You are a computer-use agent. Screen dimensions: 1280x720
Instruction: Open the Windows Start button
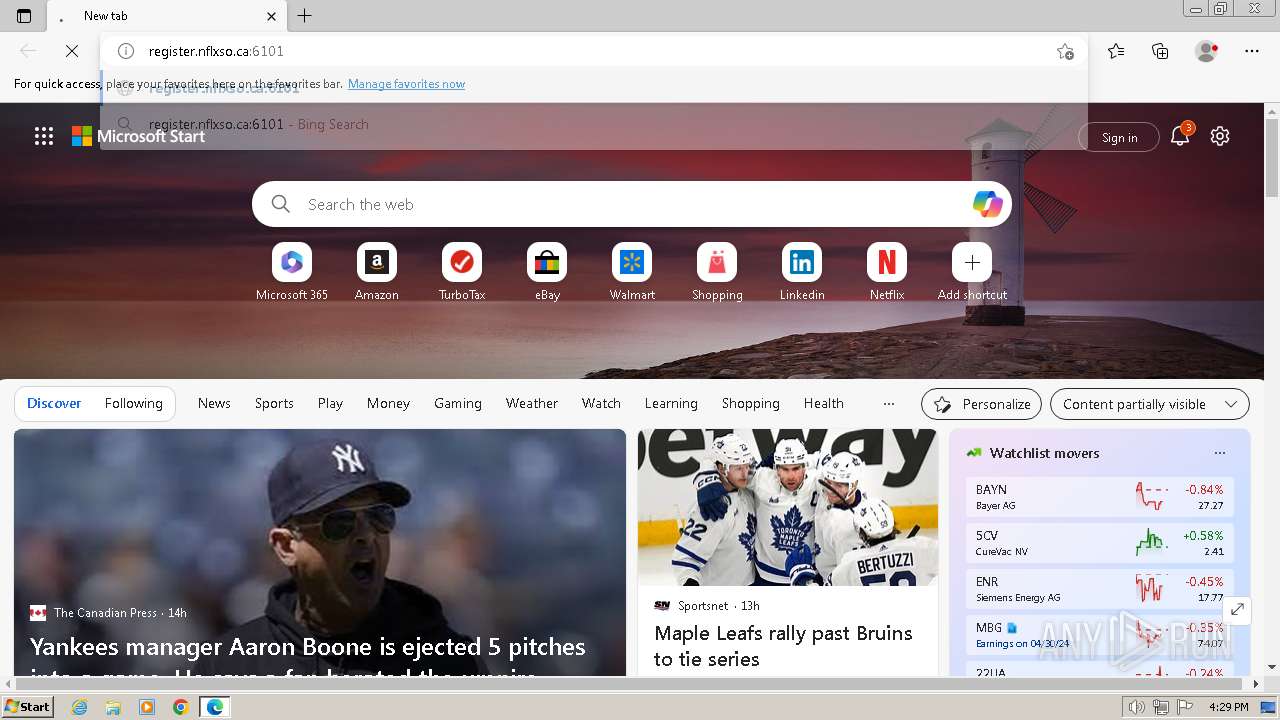coord(28,706)
